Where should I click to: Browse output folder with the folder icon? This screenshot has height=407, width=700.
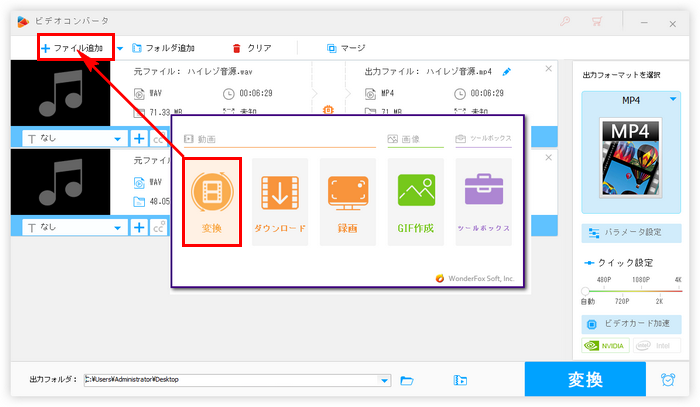(407, 380)
